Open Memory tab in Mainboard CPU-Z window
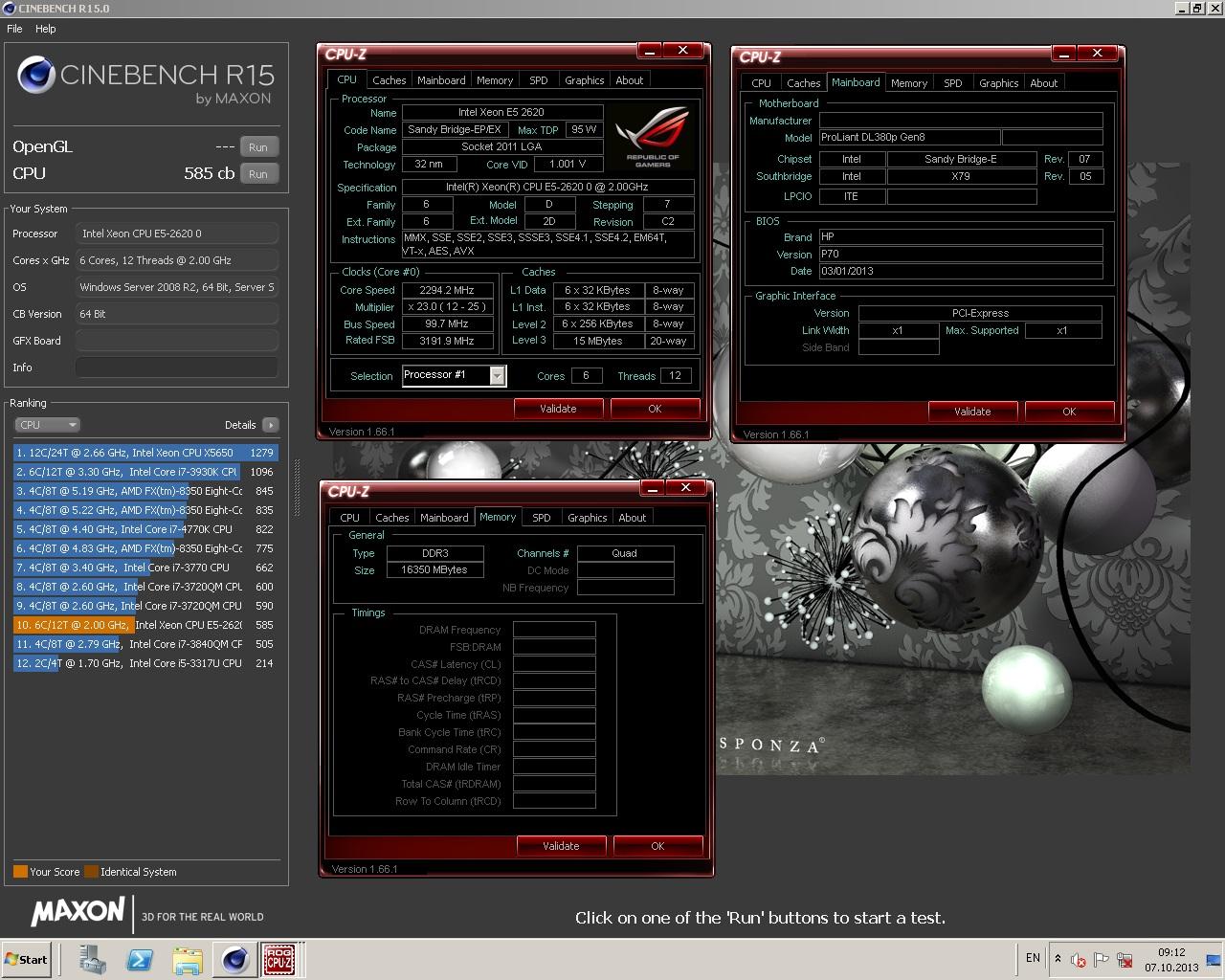Image resolution: width=1225 pixels, height=980 pixels. [x=909, y=83]
